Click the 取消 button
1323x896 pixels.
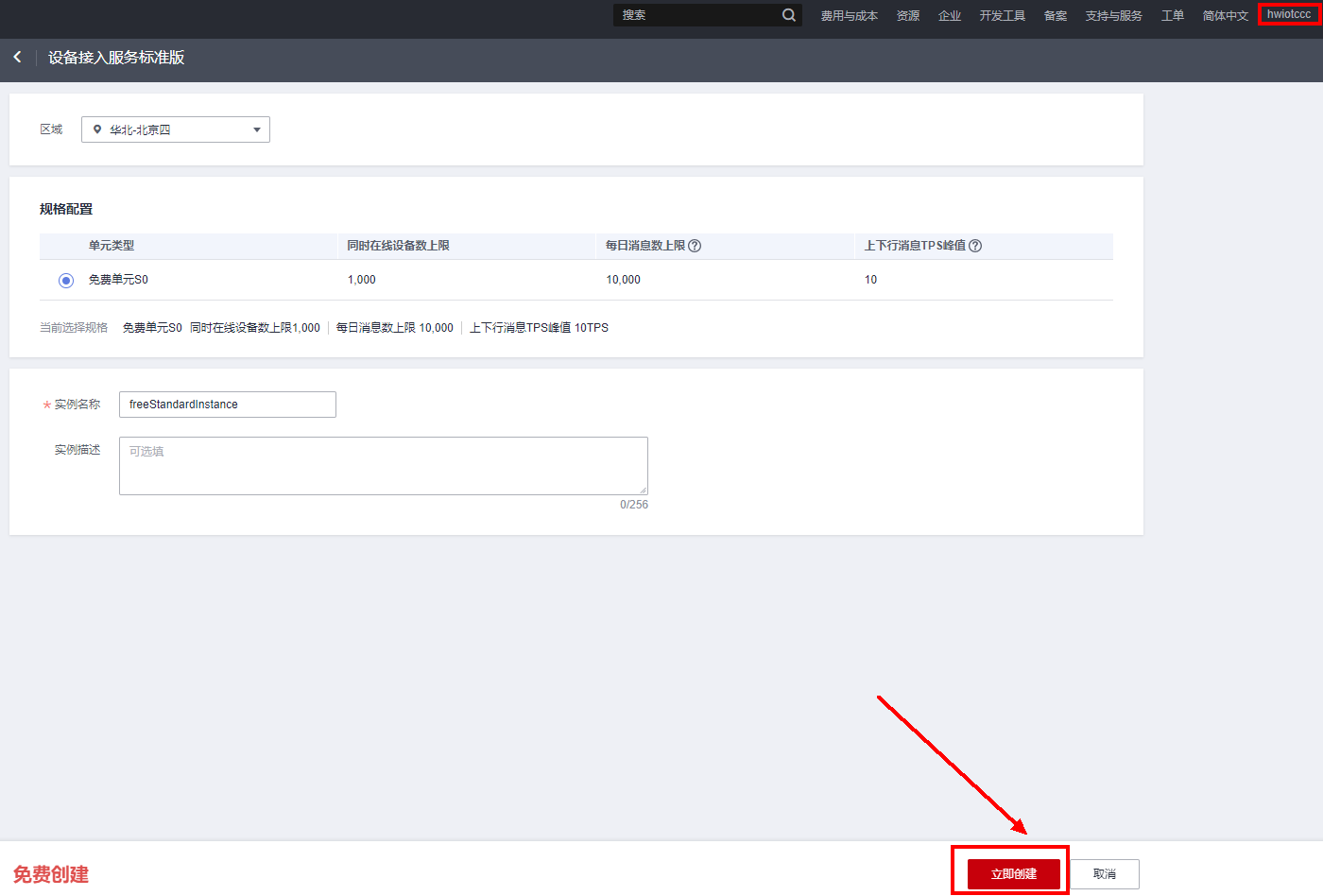pyautogui.click(x=1105, y=874)
